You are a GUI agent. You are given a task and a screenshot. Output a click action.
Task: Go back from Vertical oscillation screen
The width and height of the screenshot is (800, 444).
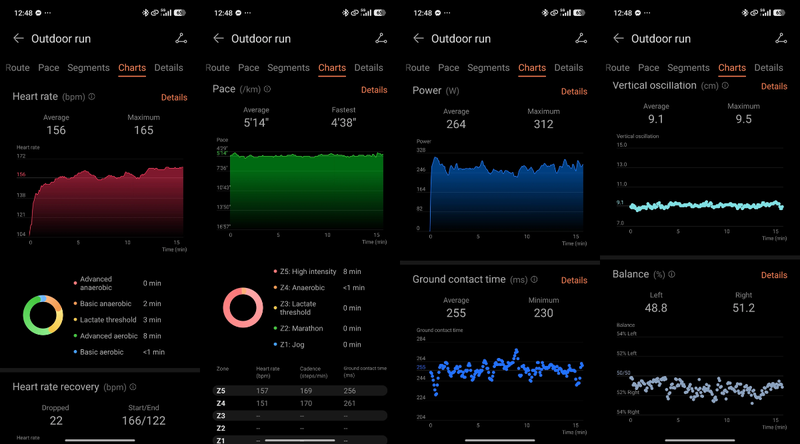(618, 38)
